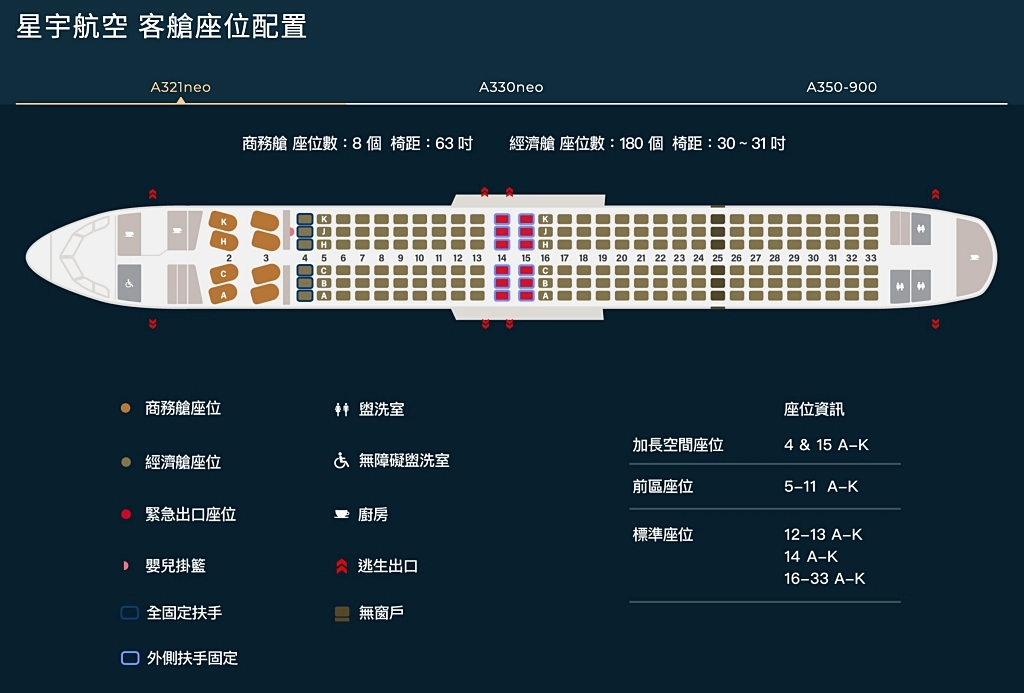Click the pink bassinet legend icon
Viewport: 1024px width, 693px height.
click(x=126, y=566)
